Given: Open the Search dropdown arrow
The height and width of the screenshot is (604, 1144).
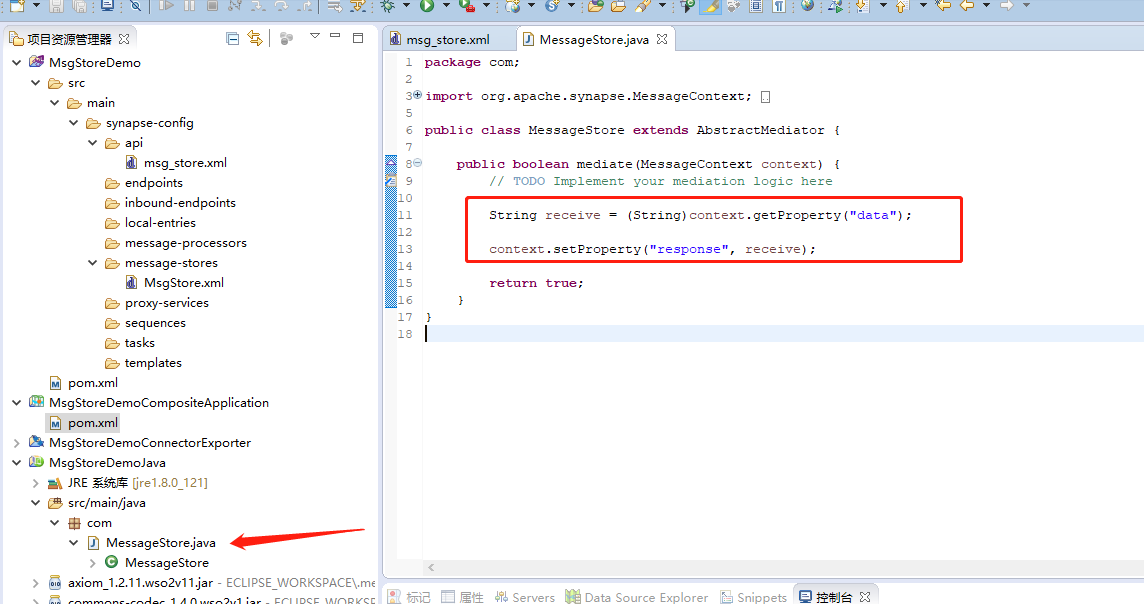Looking at the screenshot, I should (x=662, y=5).
